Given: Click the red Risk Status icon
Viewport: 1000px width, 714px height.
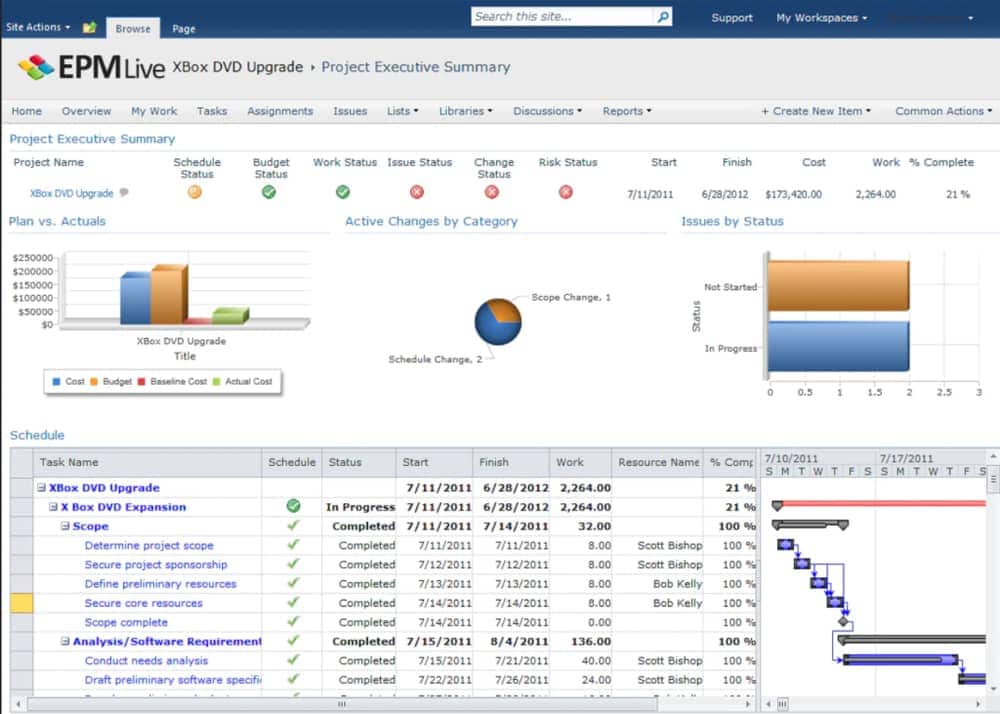Looking at the screenshot, I should [566, 192].
